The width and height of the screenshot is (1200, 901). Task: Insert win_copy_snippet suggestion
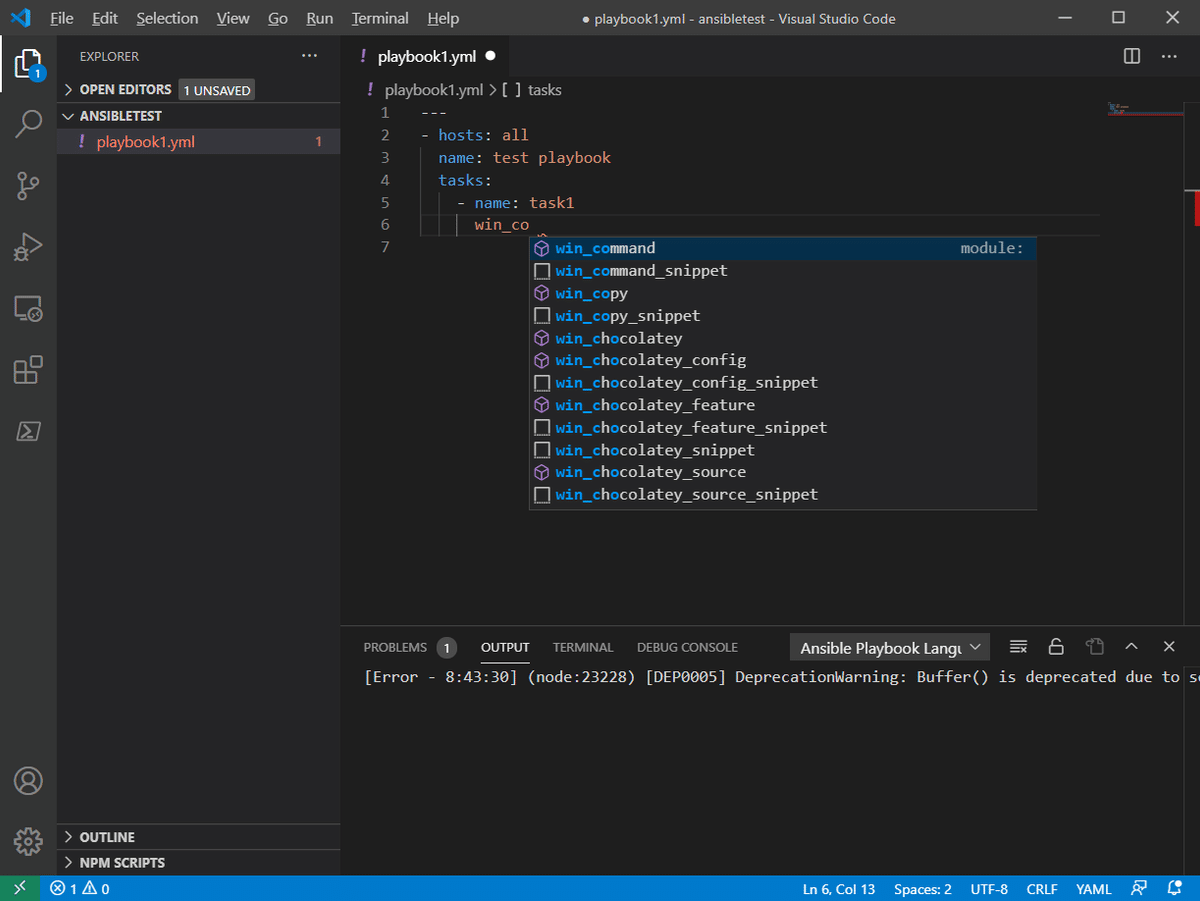point(782,316)
